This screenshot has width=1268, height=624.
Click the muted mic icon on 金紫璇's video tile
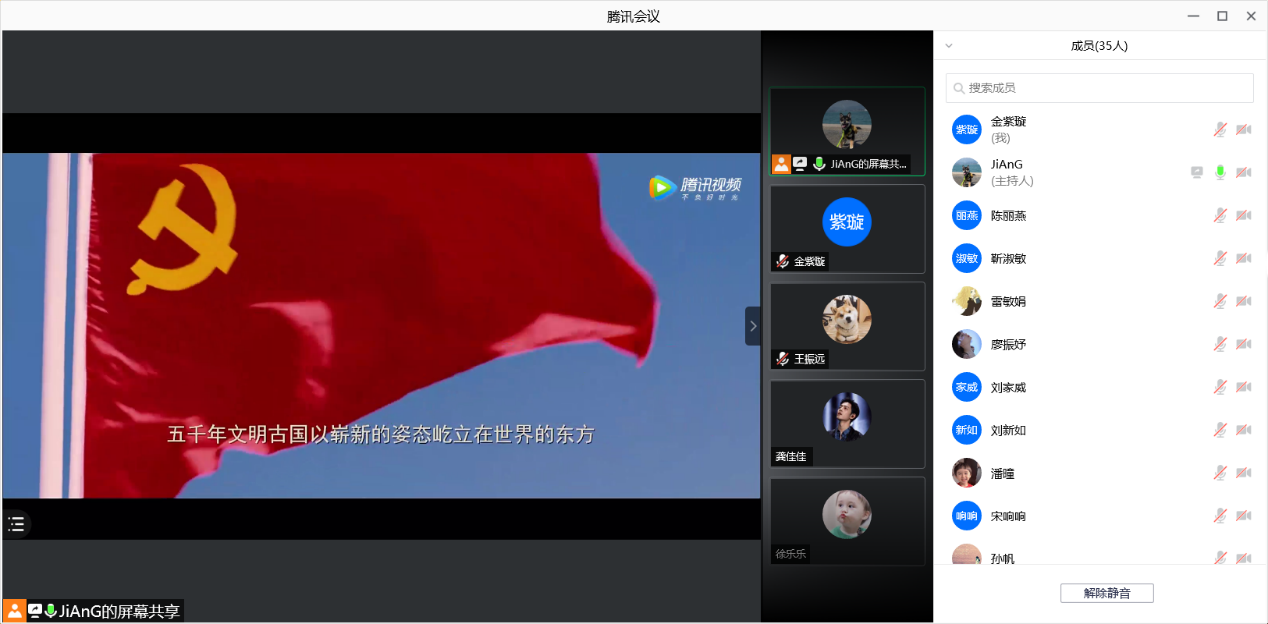(783, 262)
